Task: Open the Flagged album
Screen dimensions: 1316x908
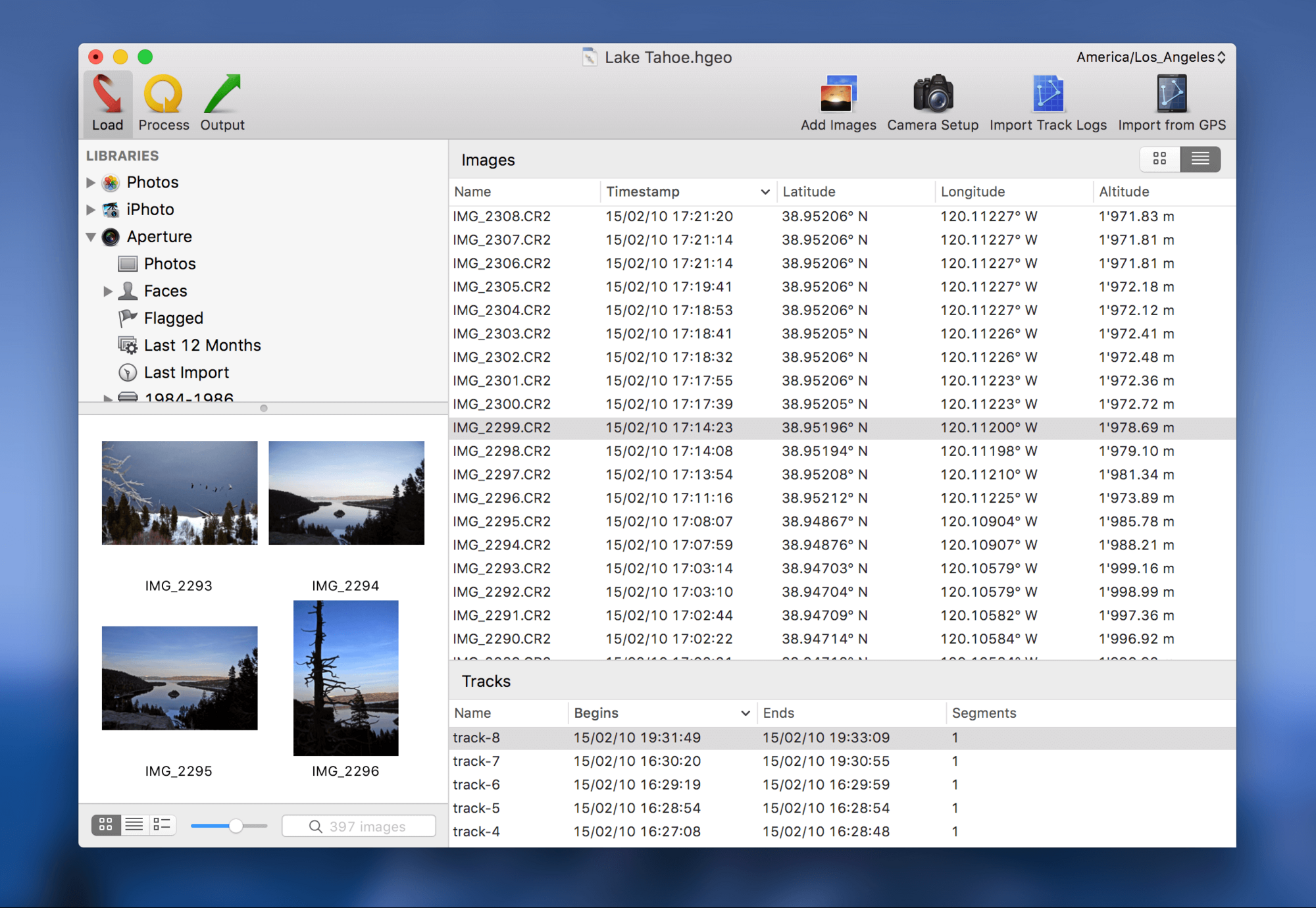Action: [173, 318]
